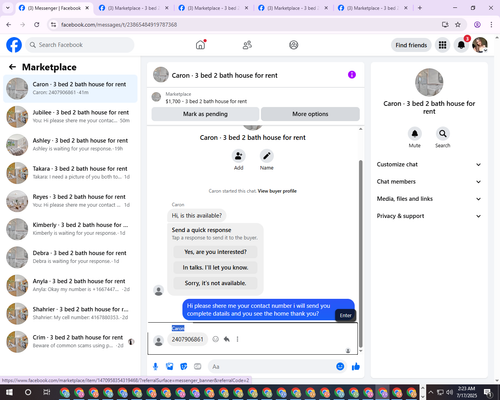Click More options button
This screenshot has width=500, height=400.
click(x=310, y=114)
